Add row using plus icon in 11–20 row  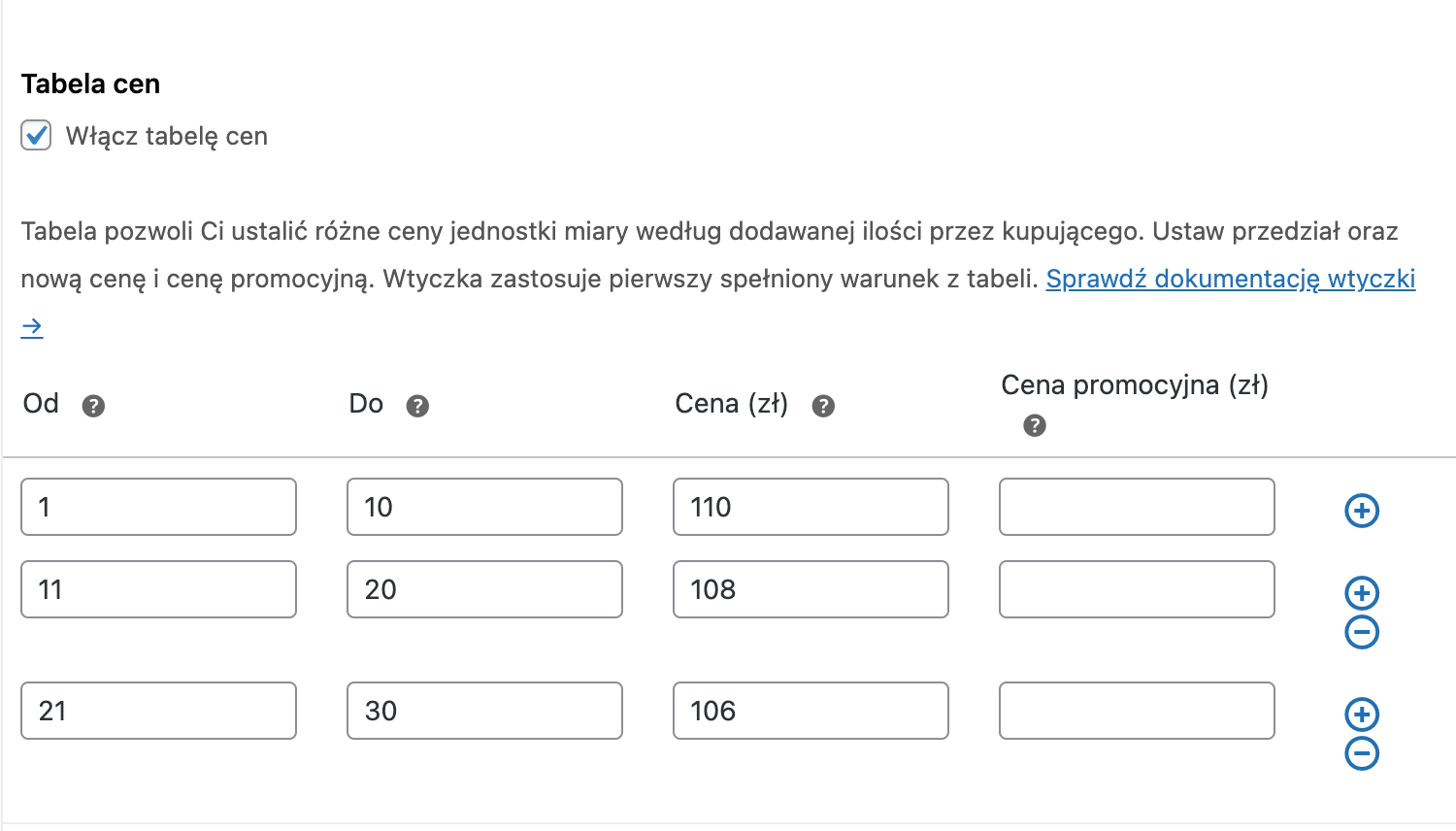[1362, 592]
